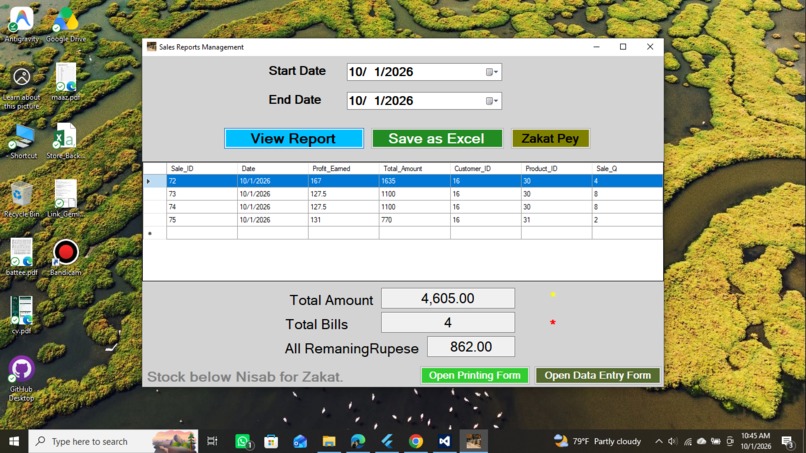This screenshot has width=806, height=453.
Task: Sort by Customer_ID column header
Action: click(x=485, y=169)
